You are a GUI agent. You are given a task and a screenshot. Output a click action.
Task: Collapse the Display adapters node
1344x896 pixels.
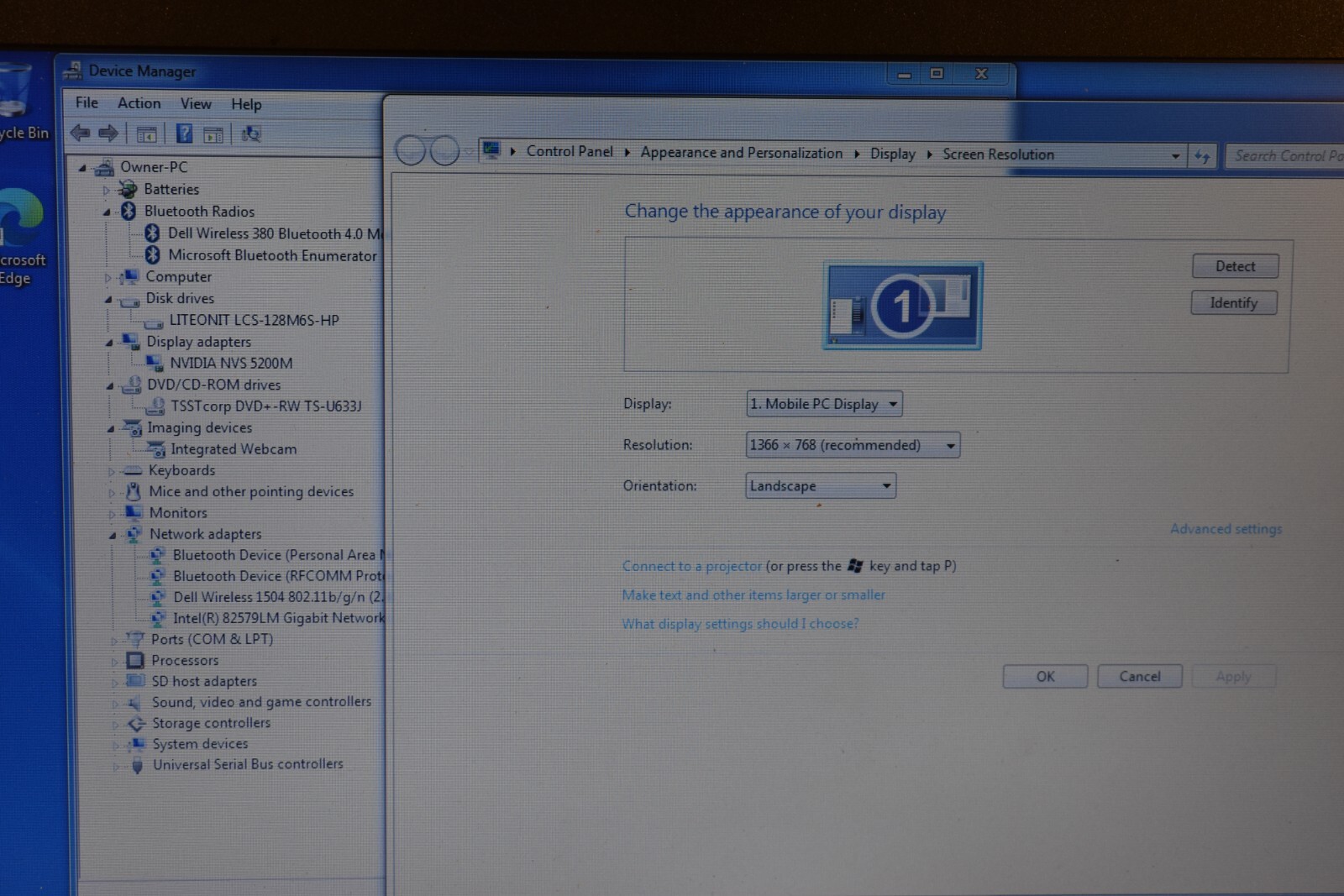[x=109, y=343]
